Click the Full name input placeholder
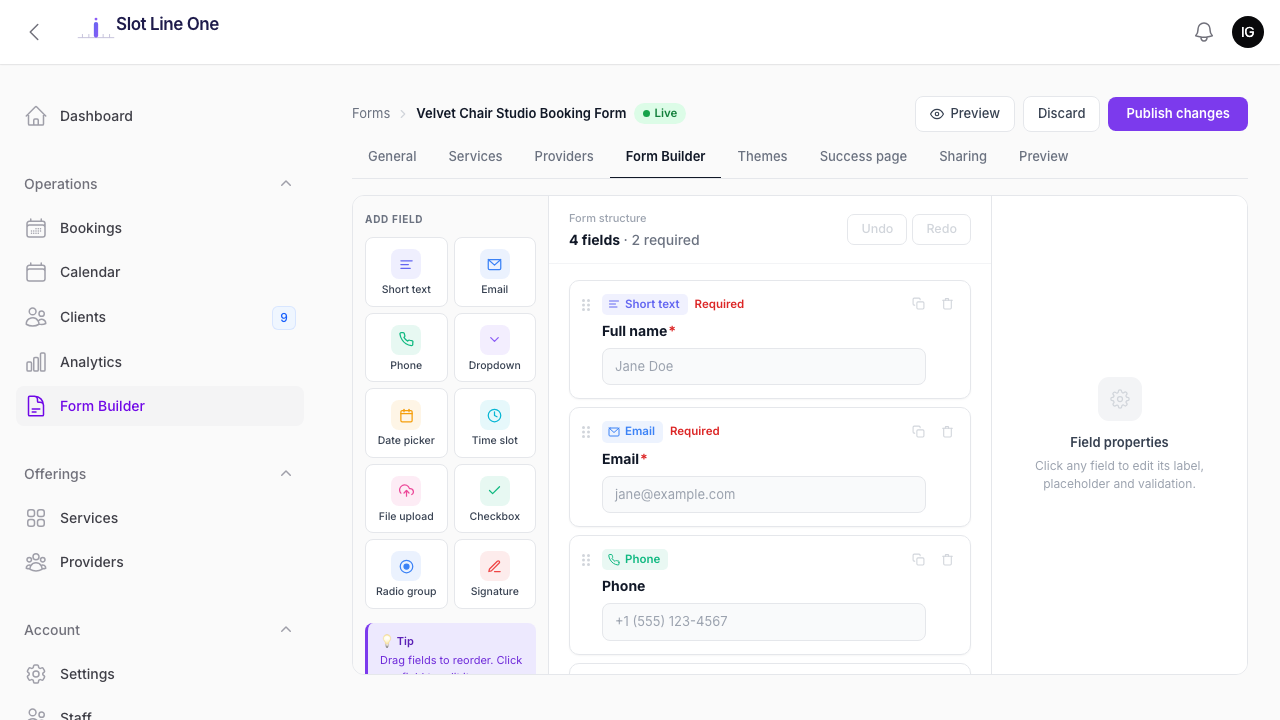1280x720 pixels. (x=764, y=366)
